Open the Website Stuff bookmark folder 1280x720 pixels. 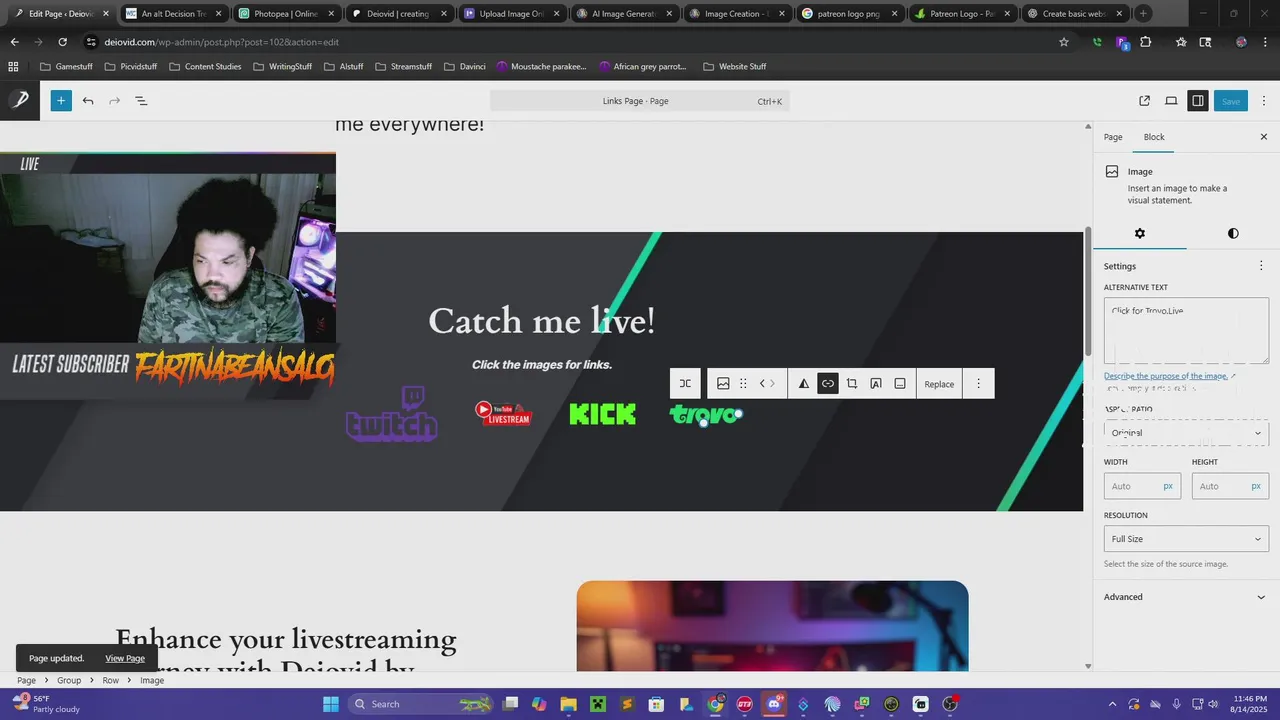[x=735, y=66]
